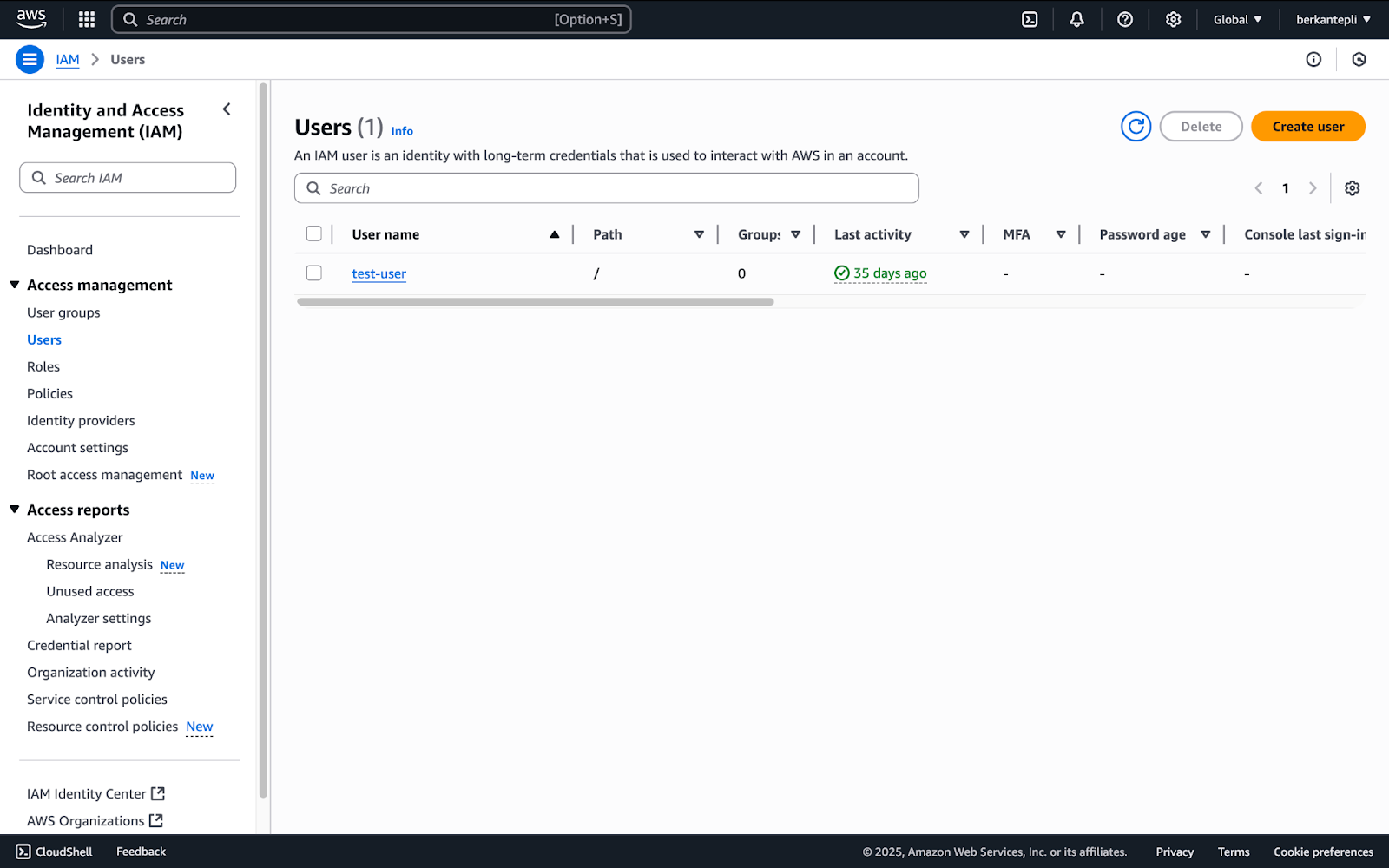Image resolution: width=1389 pixels, height=868 pixels.
Task: Toggle the hamburger navigation menu
Action: click(30, 59)
